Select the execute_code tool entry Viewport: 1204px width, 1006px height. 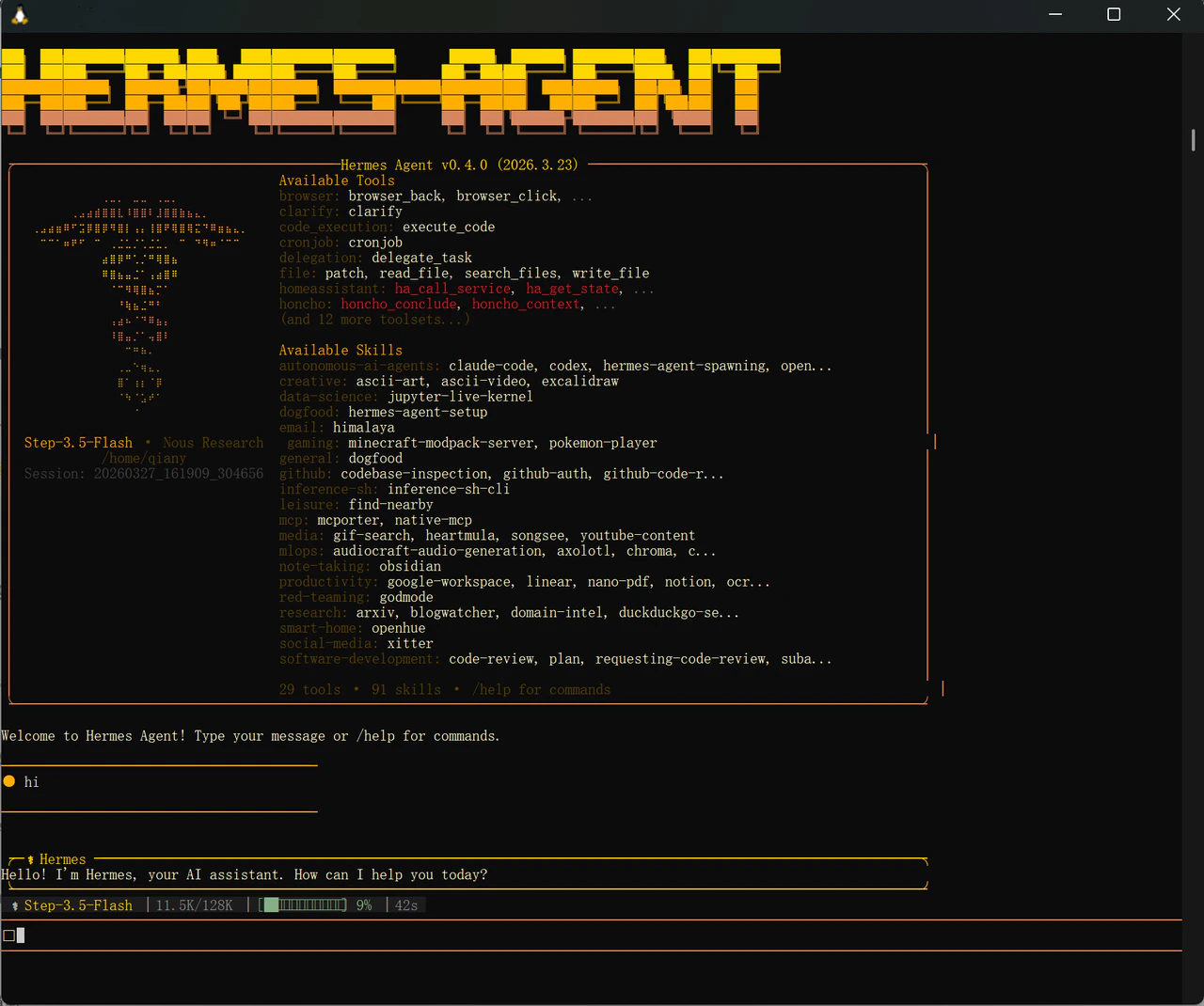tap(448, 227)
